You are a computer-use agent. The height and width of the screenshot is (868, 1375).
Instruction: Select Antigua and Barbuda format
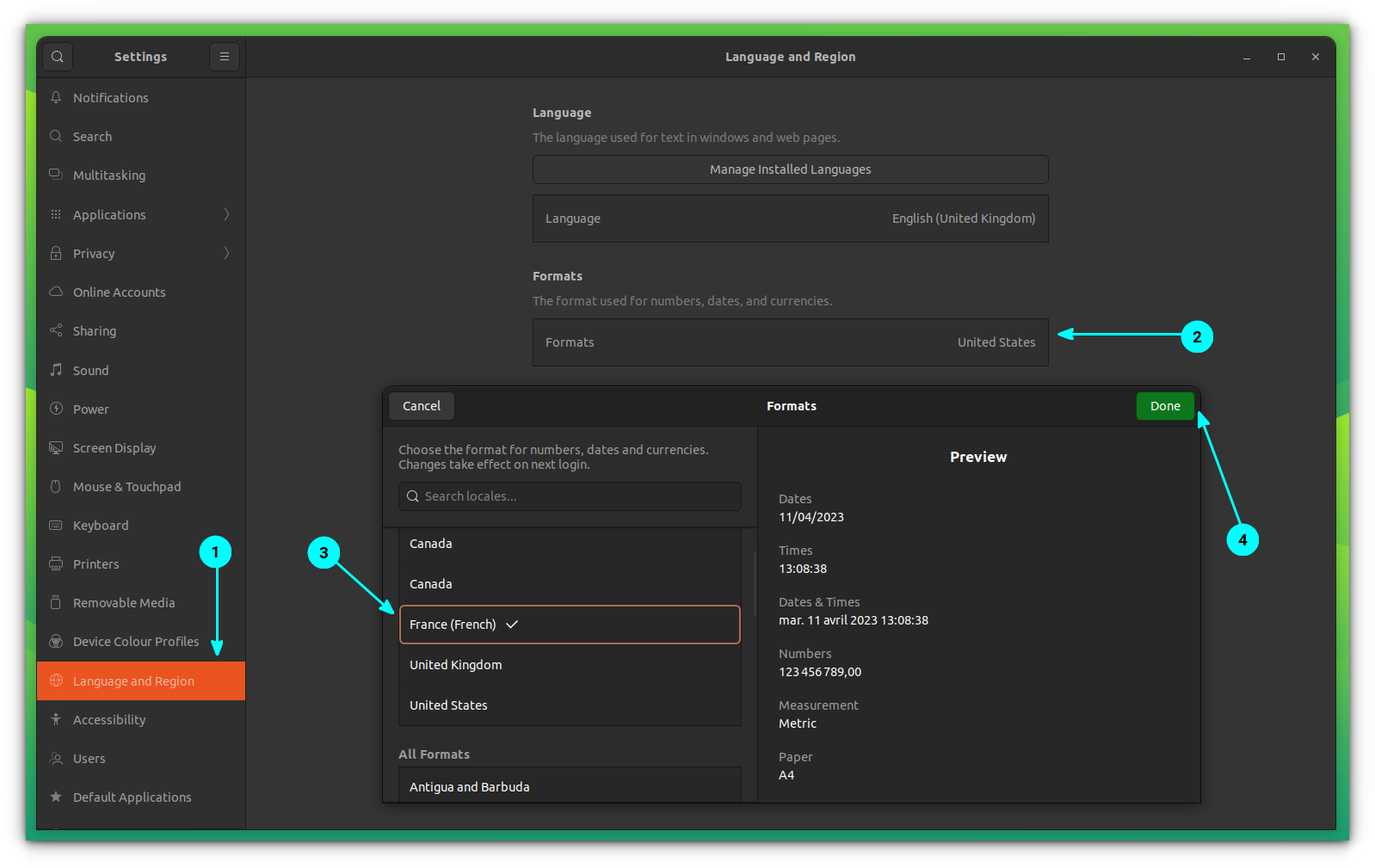(570, 786)
